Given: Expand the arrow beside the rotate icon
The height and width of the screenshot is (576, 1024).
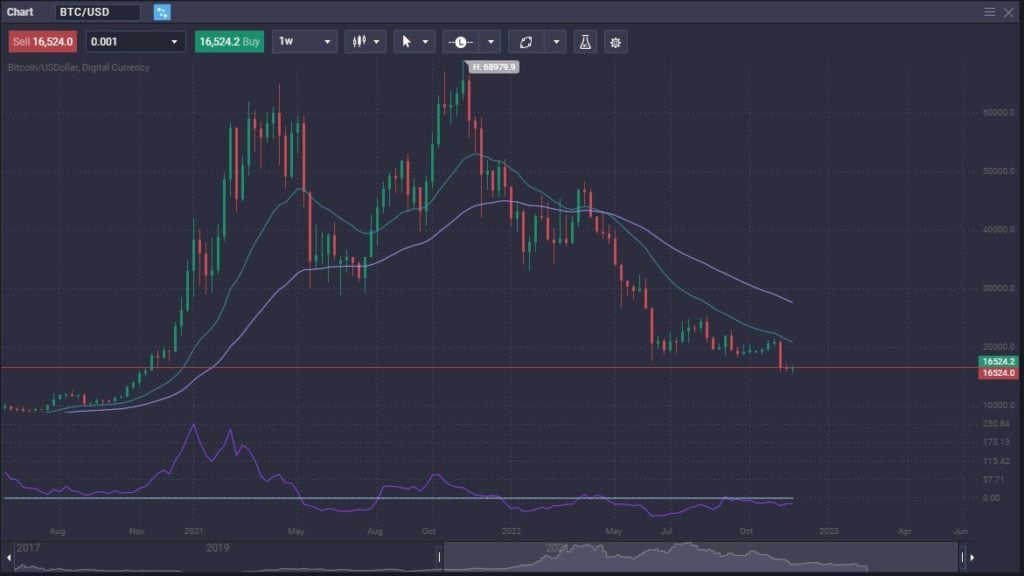Looking at the screenshot, I should 556,42.
